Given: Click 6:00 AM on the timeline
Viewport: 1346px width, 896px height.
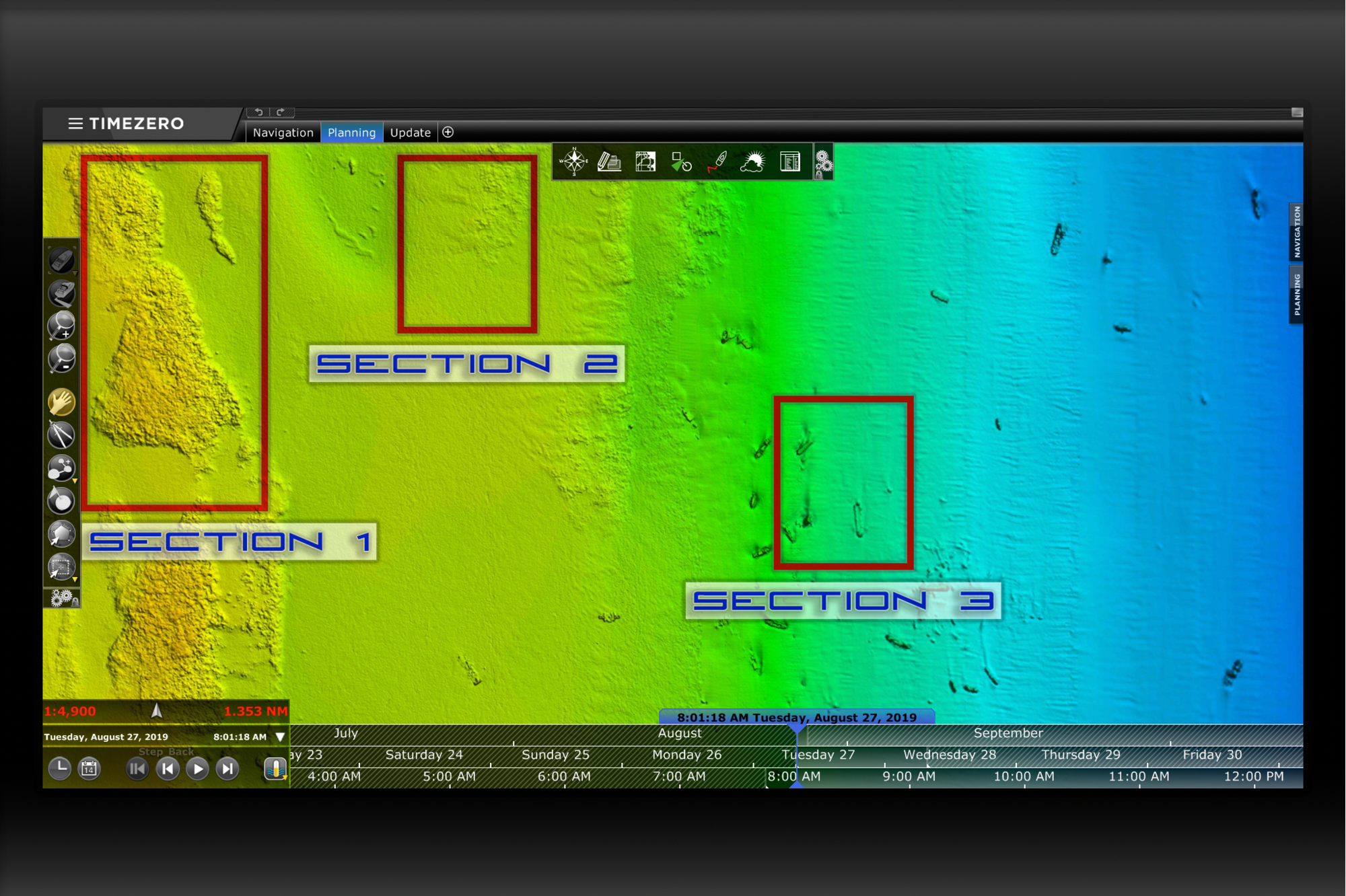Looking at the screenshot, I should tap(564, 776).
